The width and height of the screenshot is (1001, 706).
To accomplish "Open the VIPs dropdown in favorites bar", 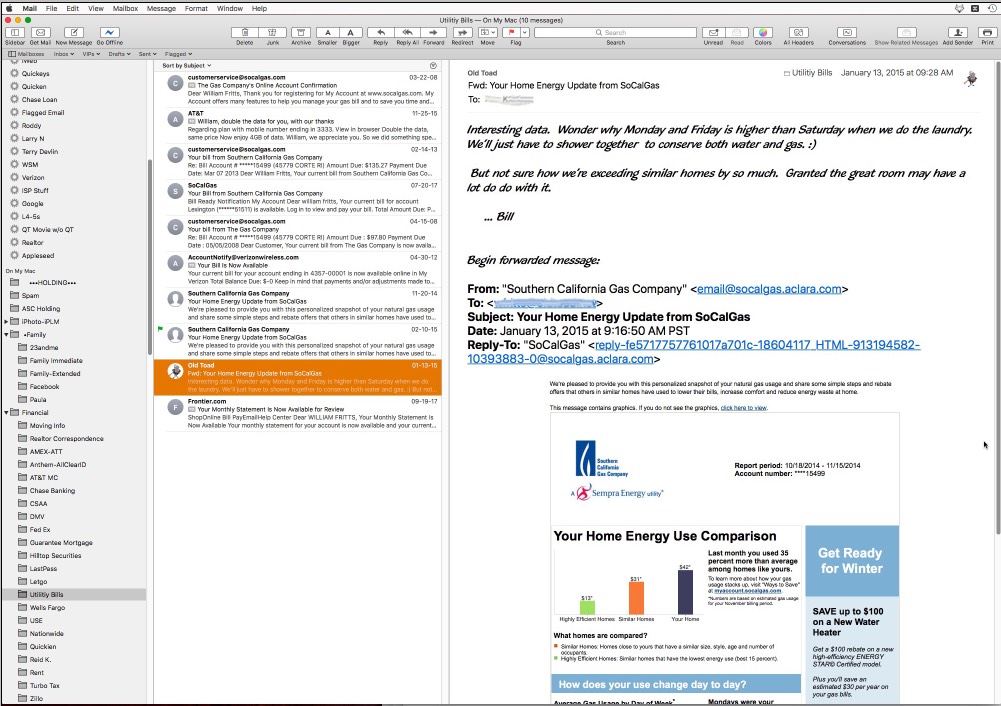I will point(91,54).
